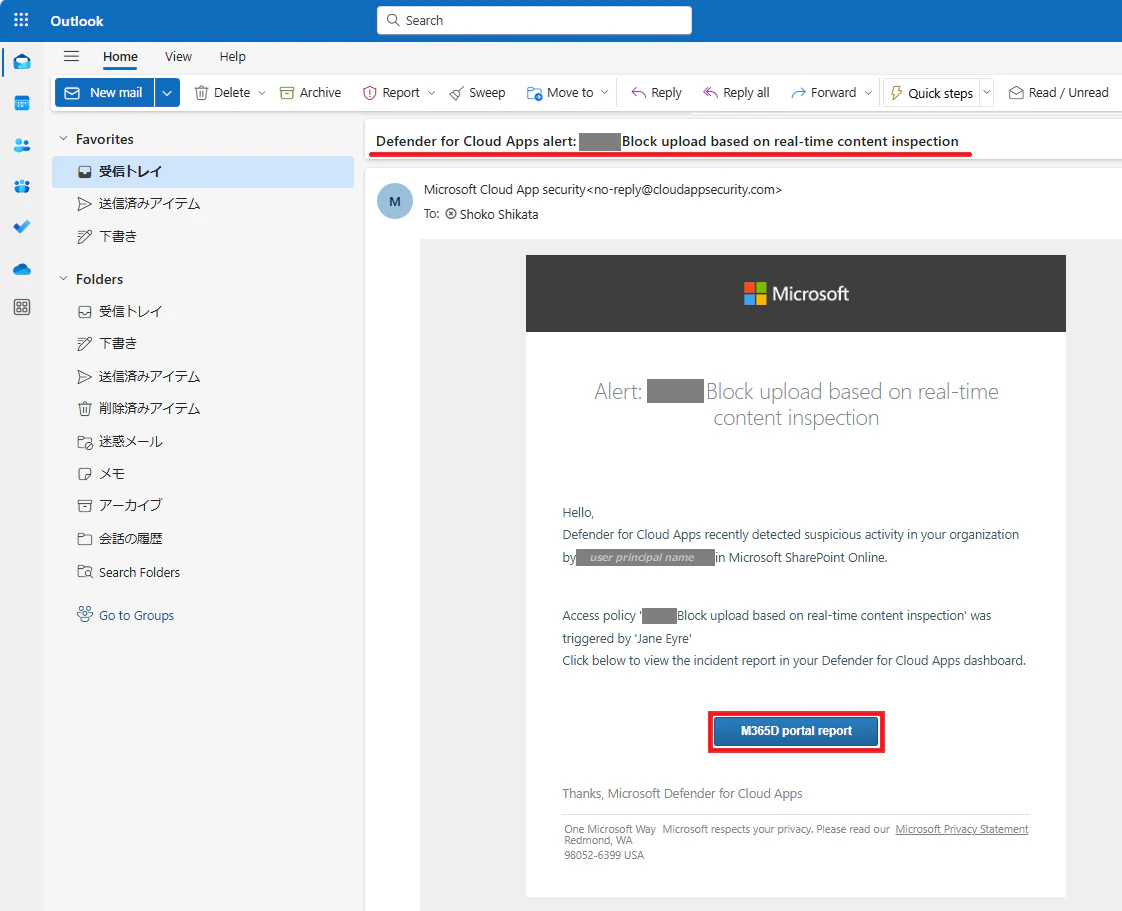
Task: Click the Reply all button
Action: [736, 93]
